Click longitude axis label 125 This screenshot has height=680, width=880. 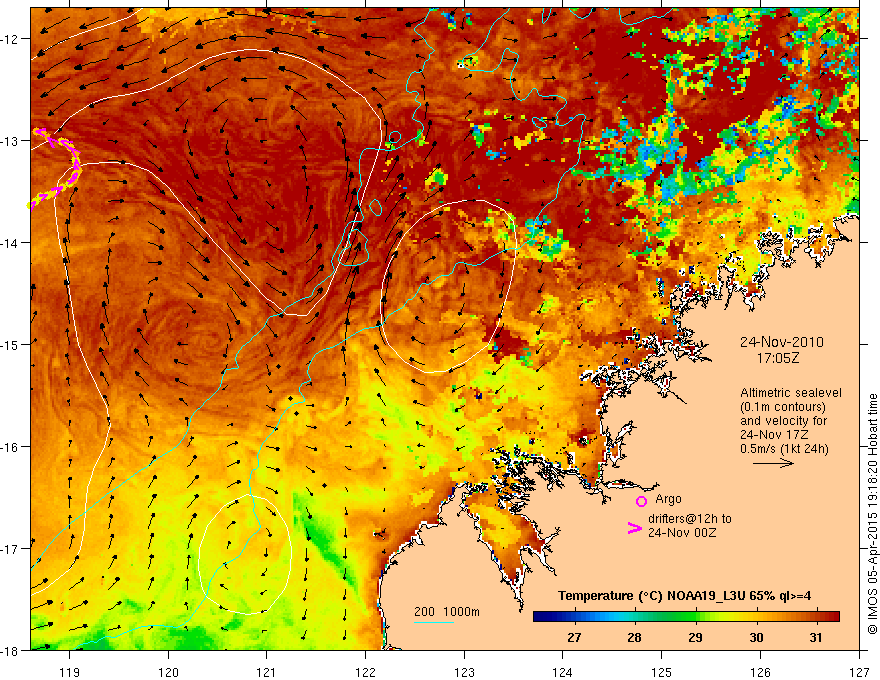pos(661,672)
